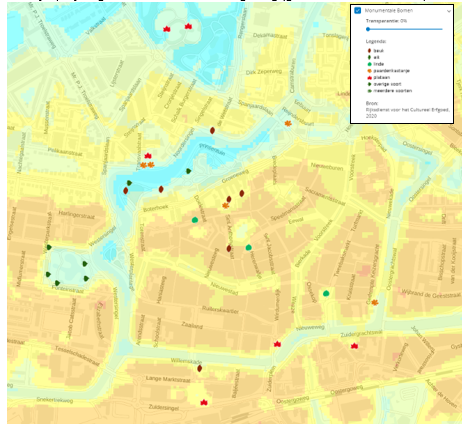Image resolution: width=468 pixels, height=428 pixels.
Task: Click the beuk marker nearest Sacramentsstraat
Action: click(242, 193)
